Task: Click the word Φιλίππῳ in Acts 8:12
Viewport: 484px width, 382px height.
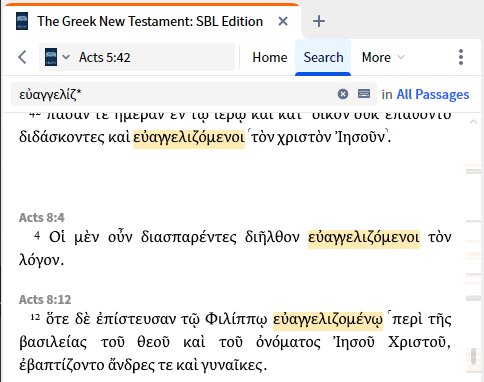Action: coord(236,320)
